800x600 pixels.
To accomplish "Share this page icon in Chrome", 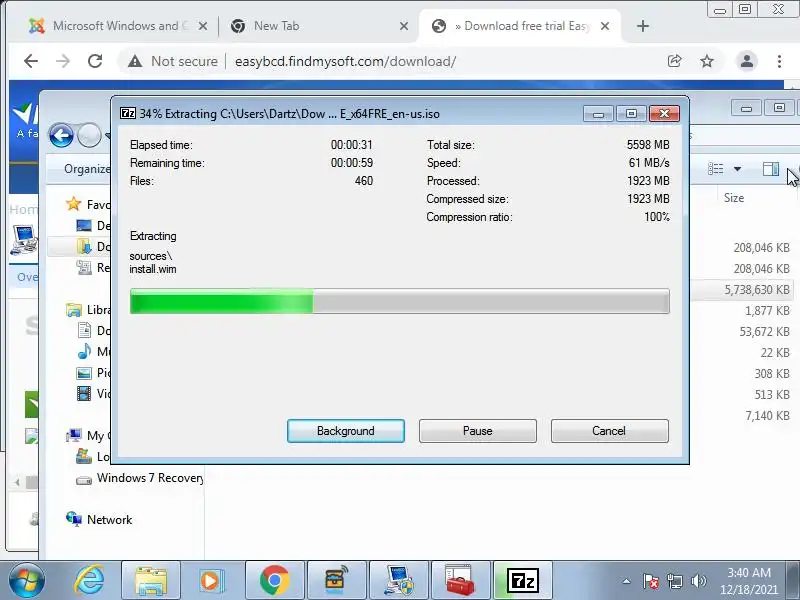I will tap(674, 61).
